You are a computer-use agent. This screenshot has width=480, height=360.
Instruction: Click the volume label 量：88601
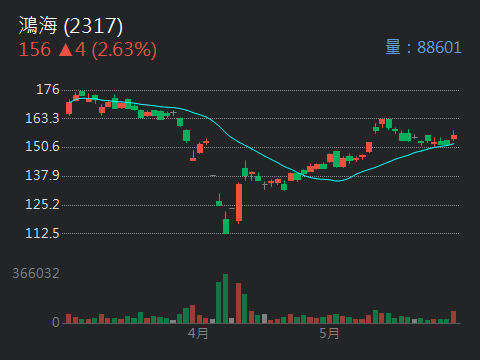[x=423, y=47]
